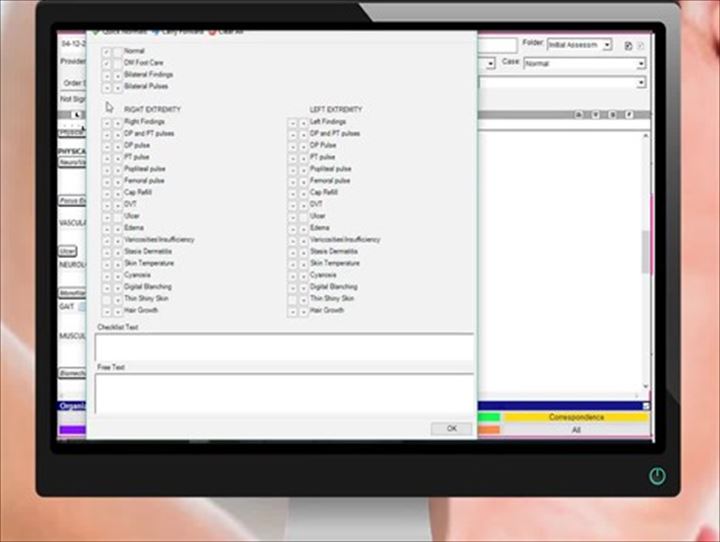Click the plus box for Right Findings

[x=118, y=122]
